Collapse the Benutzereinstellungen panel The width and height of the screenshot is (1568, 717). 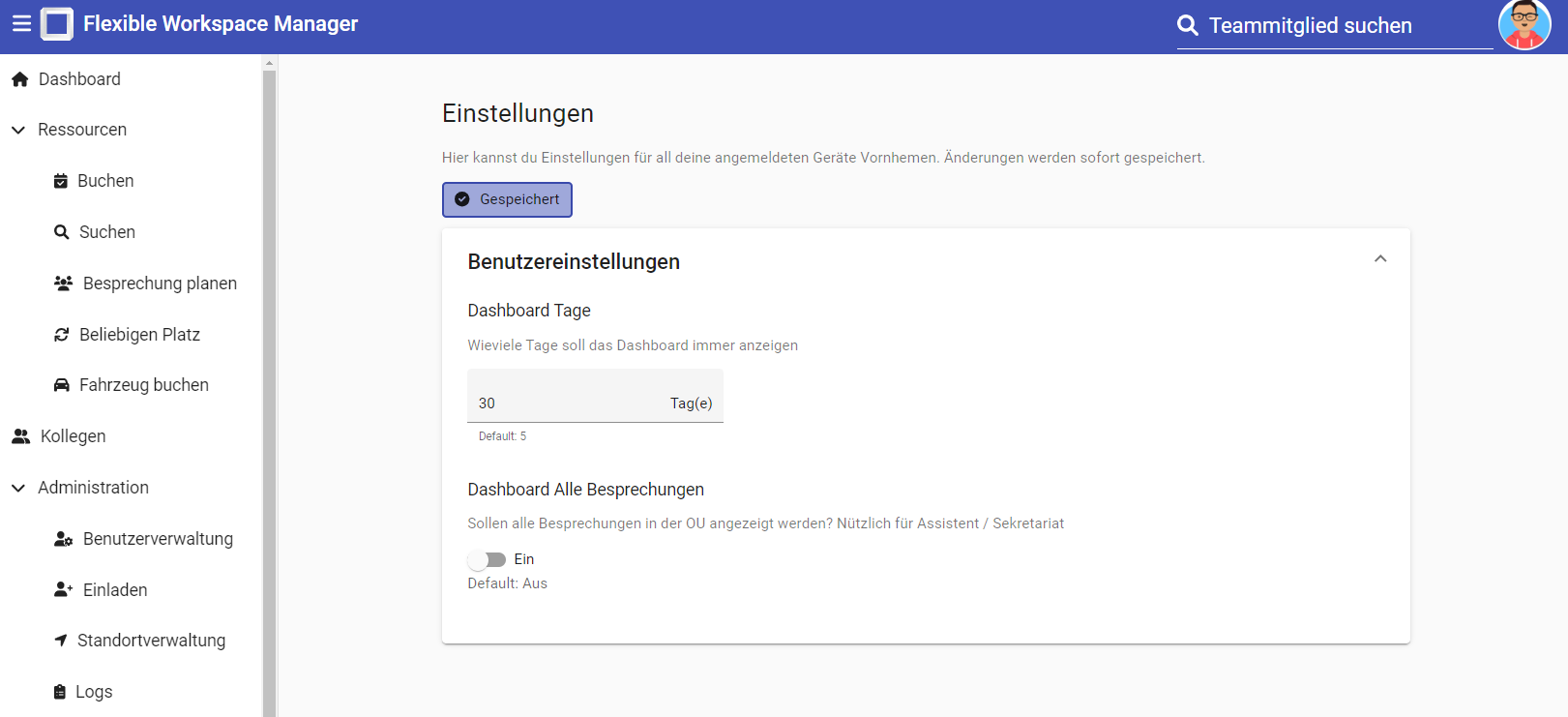(x=1380, y=259)
